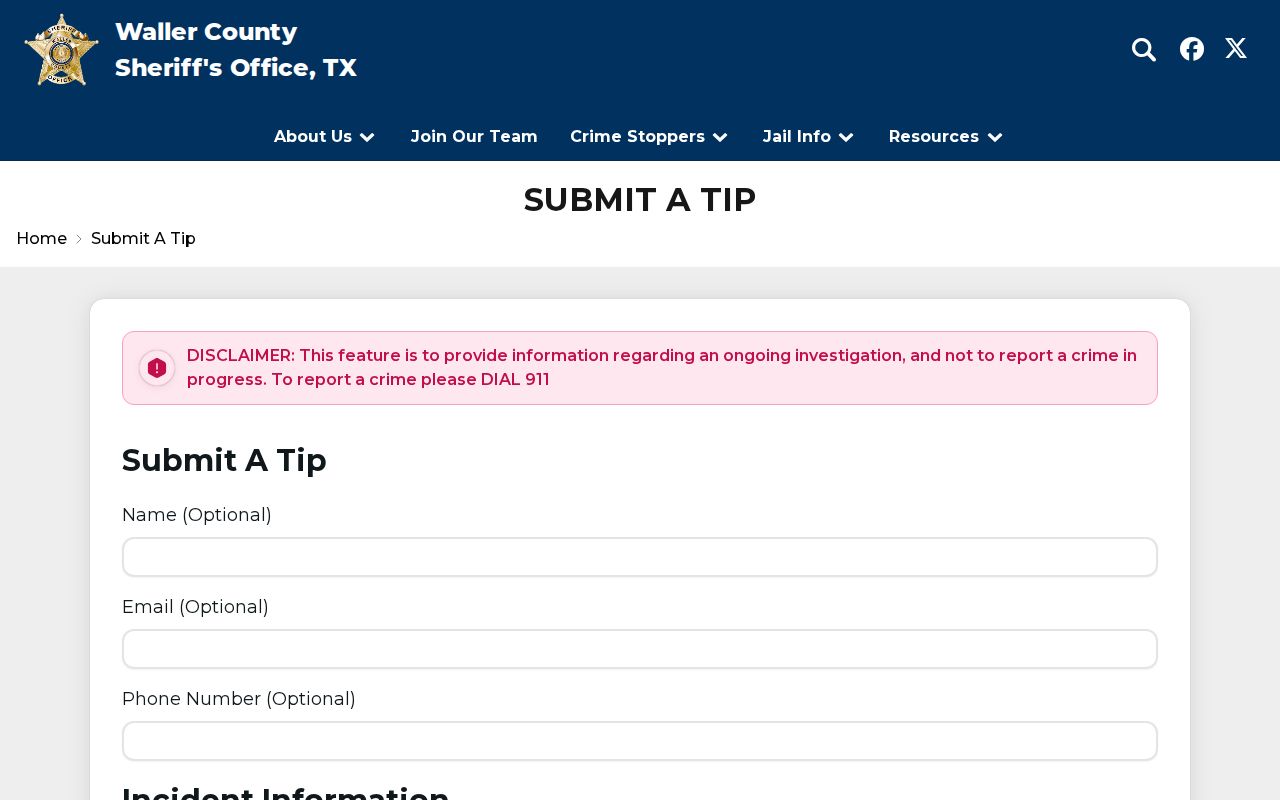Click the Name (Optional) label
Image resolution: width=1280 pixels, height=800 pixels.
click(197, 515)
